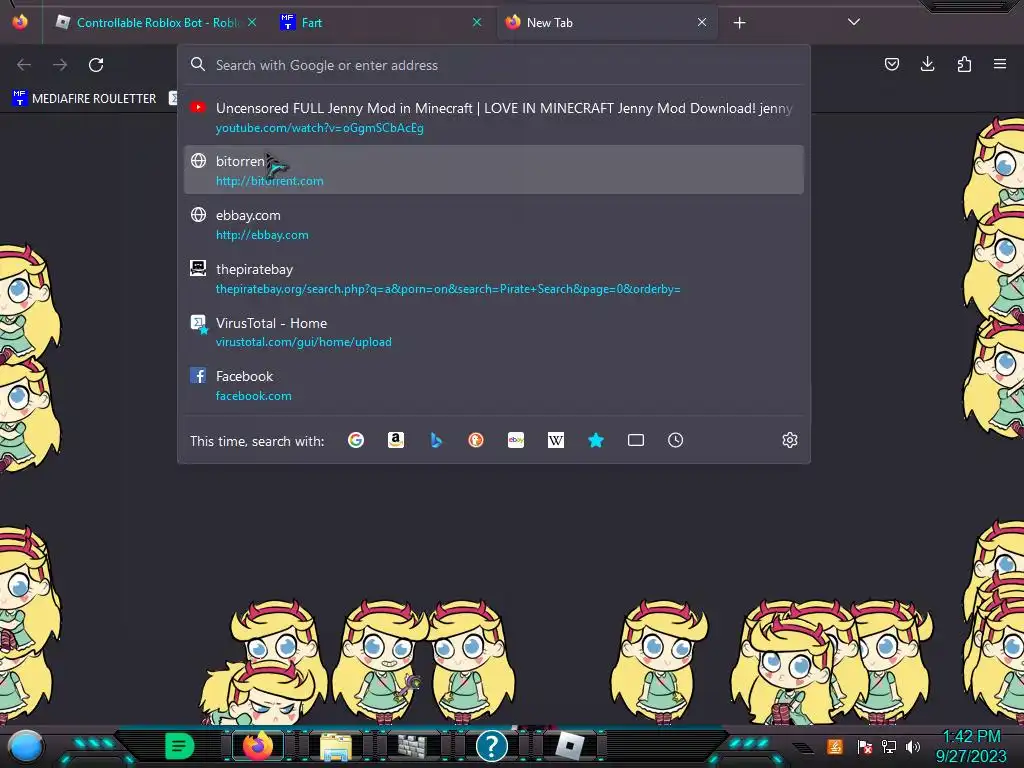Image resolution: width=1024 pixels, height=768 pixels.
Task: Search this time with Bing
Action: (x=436, y=440)
